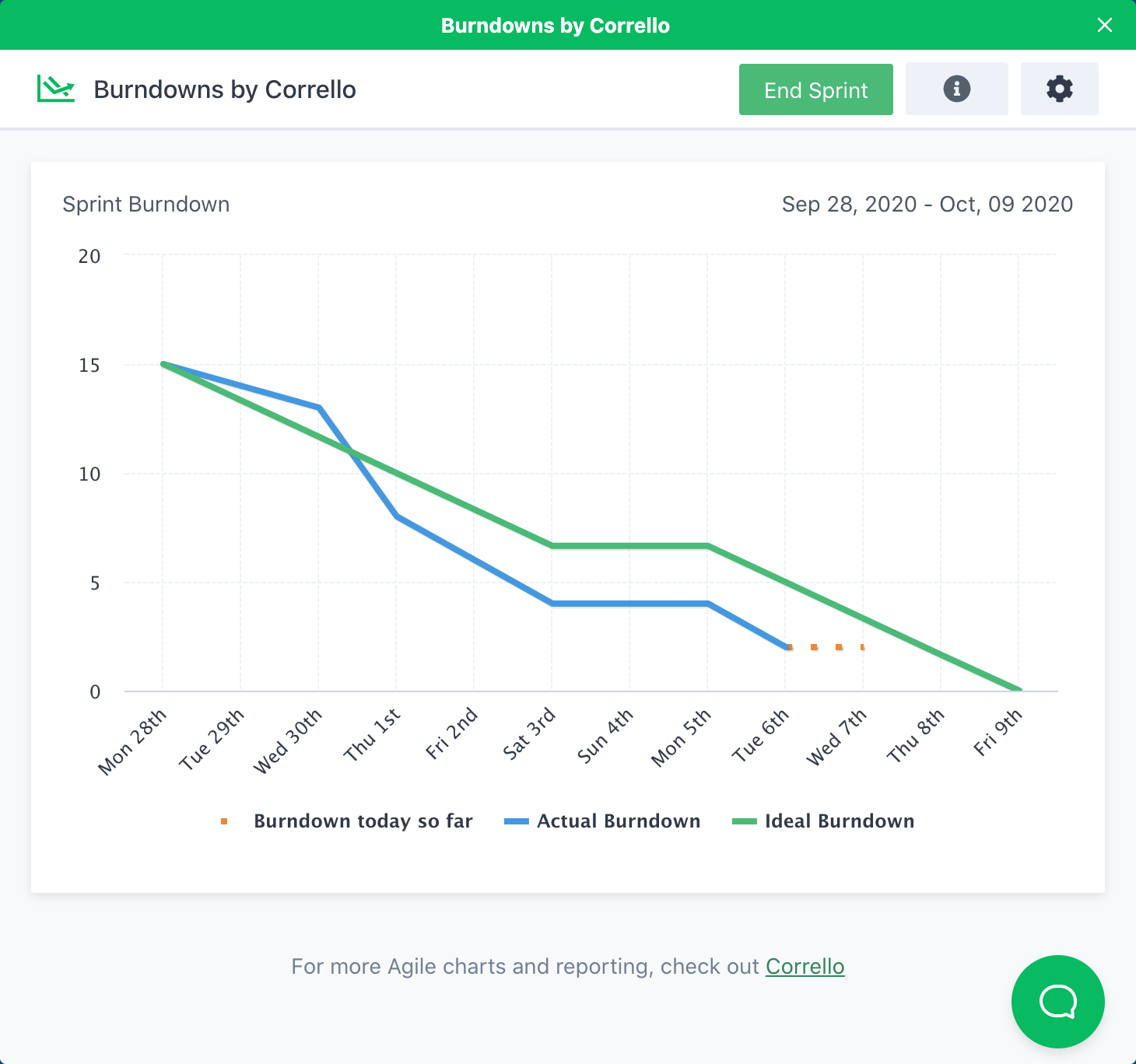Image resolution: width=1136 pixels, height=1064 pixels.
Task: Open chart options from the gear dropdown
Action: 1059,88
